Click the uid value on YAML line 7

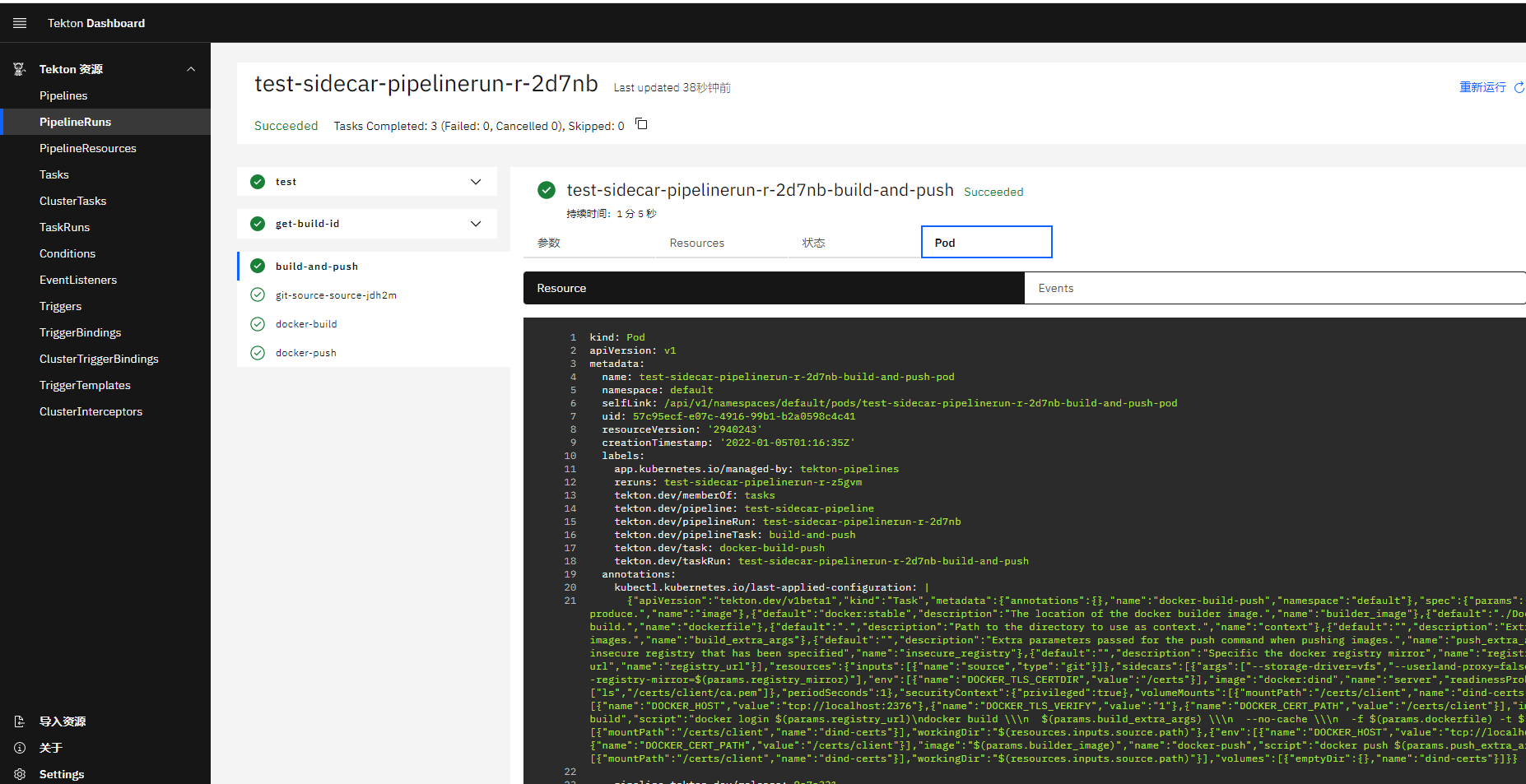click(x=744, y=416)
